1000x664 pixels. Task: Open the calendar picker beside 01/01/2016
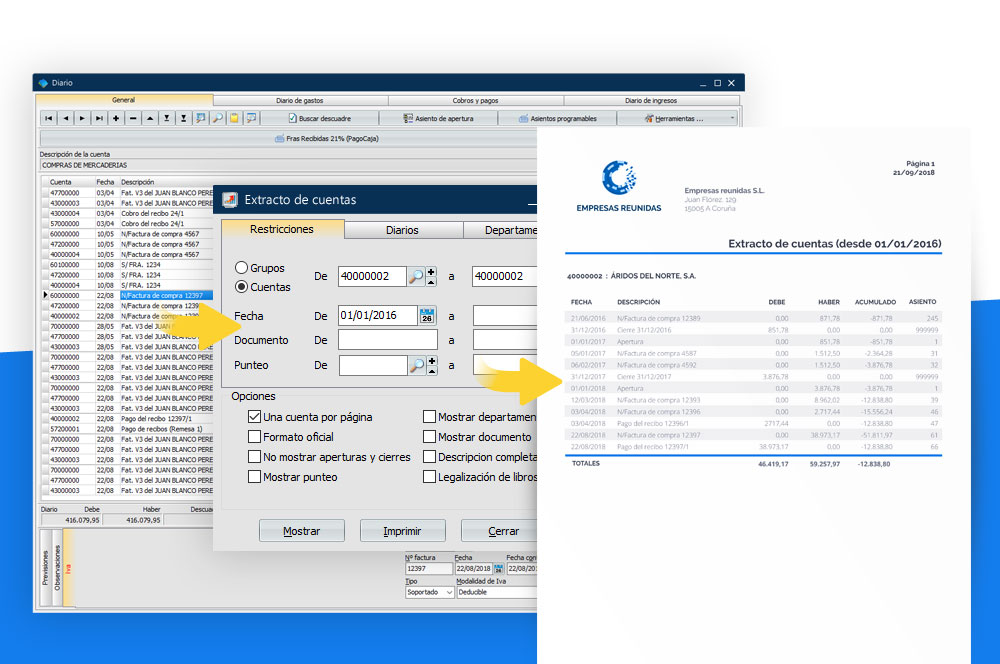(x=427, y=316)
